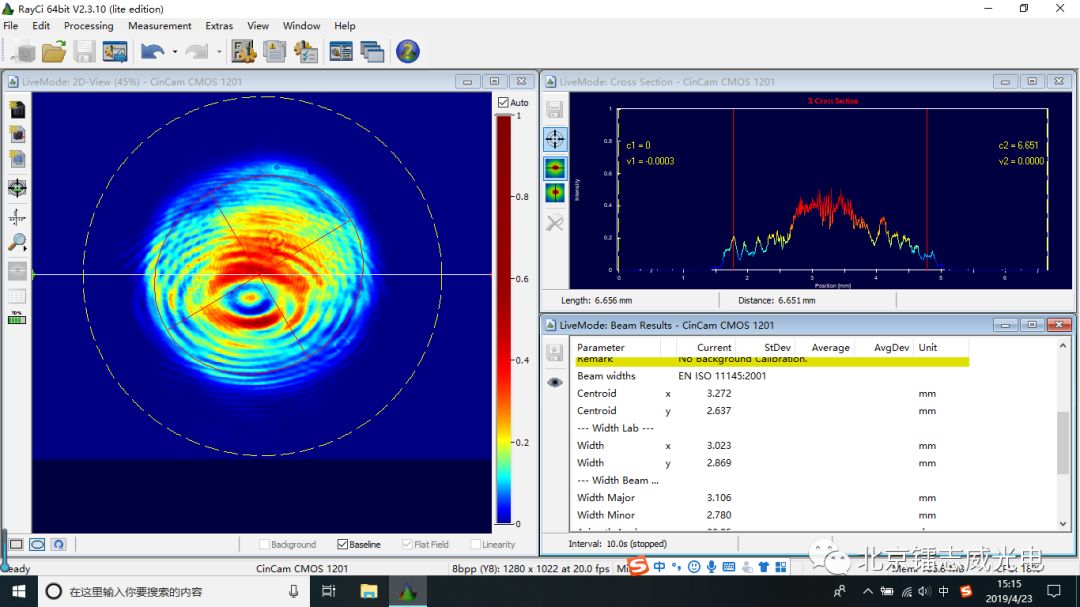Uncheck the Baseline checkbox
The height and width of the screenshot is (607, 1080).
342,544
